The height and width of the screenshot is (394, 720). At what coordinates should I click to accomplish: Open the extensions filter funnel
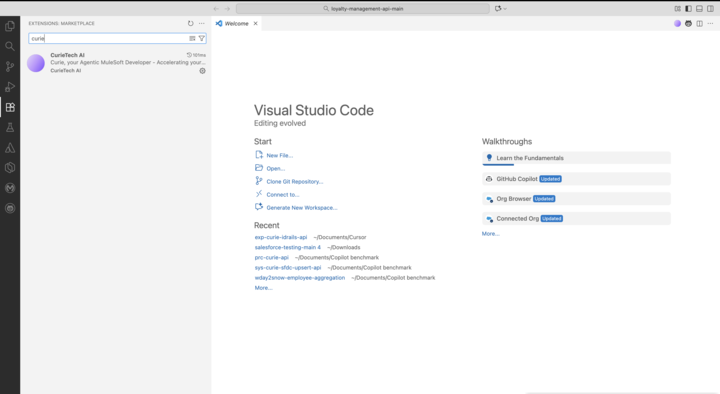click(202, 39)
